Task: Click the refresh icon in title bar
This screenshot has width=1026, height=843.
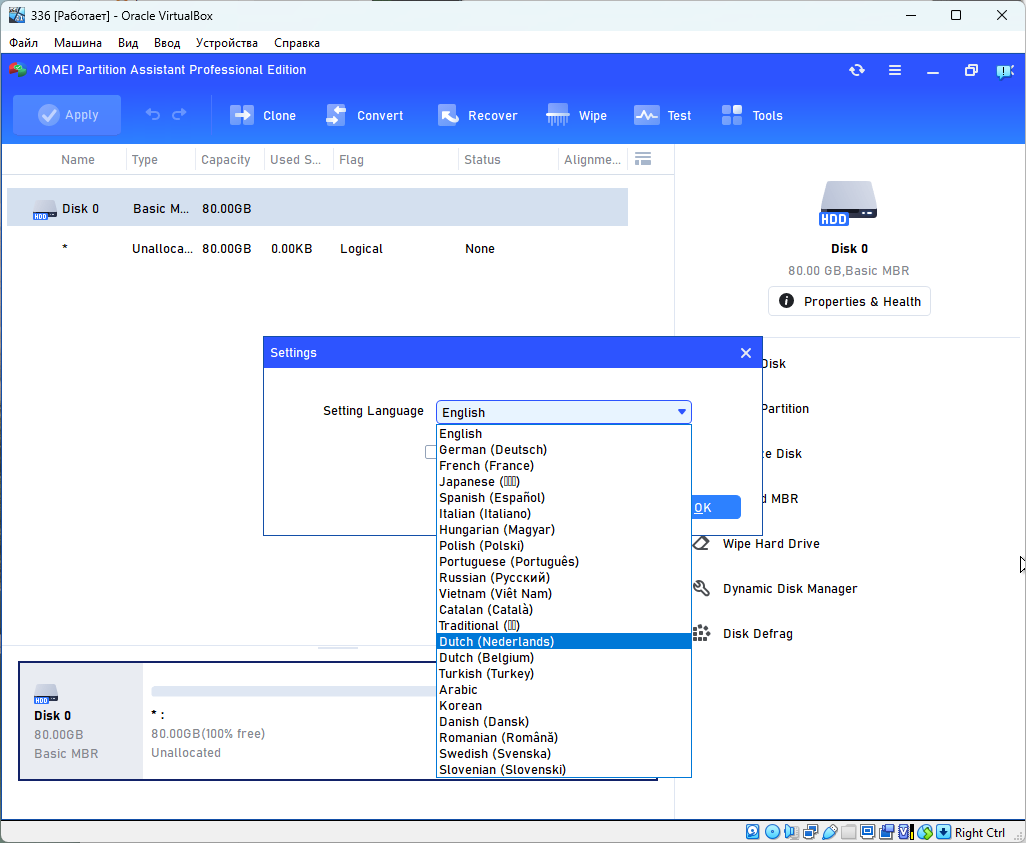Action: pos(857,70)
